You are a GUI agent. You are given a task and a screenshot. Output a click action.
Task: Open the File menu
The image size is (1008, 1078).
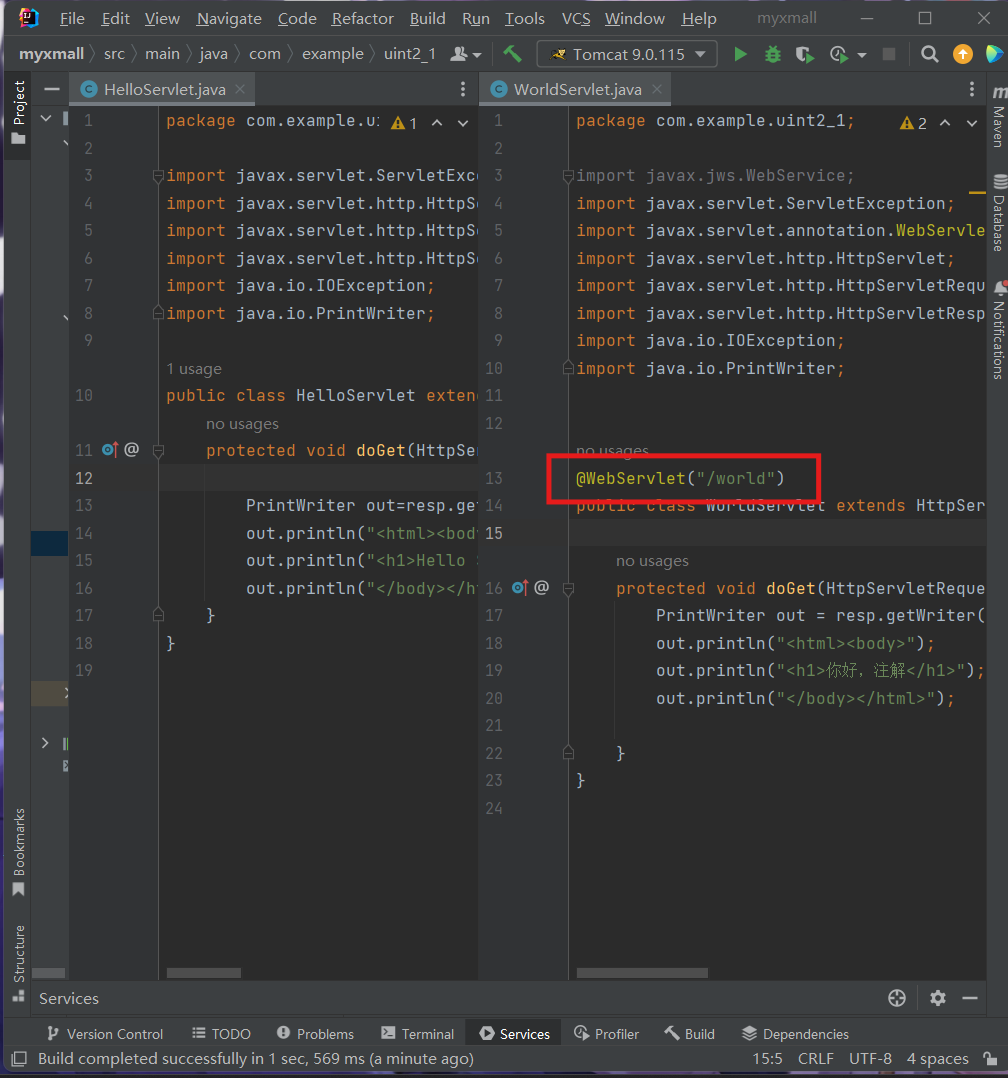(x=72, y=19)
